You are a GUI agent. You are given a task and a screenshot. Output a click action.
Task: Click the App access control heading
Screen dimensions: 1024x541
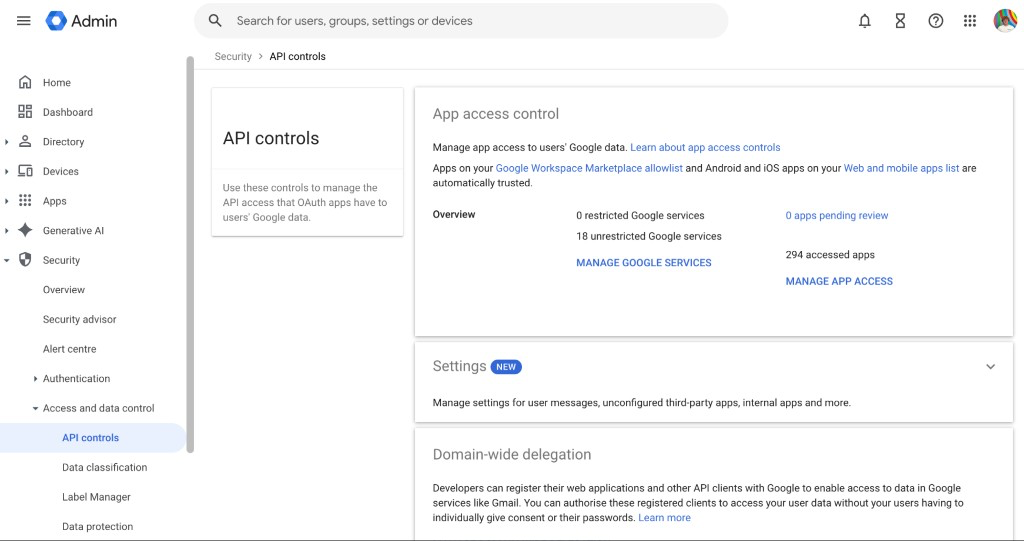(x=496, y=114)
